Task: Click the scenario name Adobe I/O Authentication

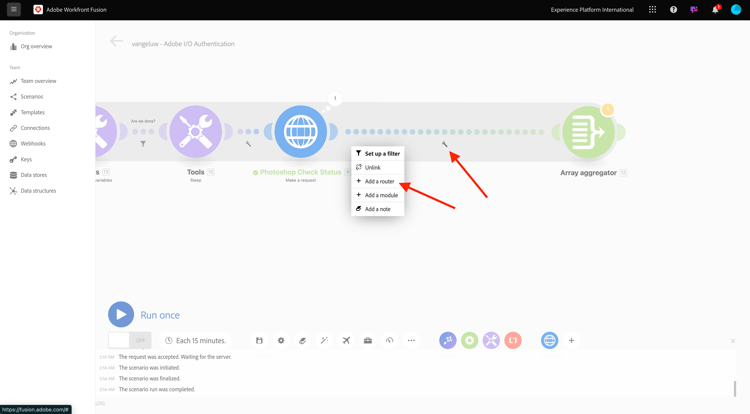Action: point(183,44)
